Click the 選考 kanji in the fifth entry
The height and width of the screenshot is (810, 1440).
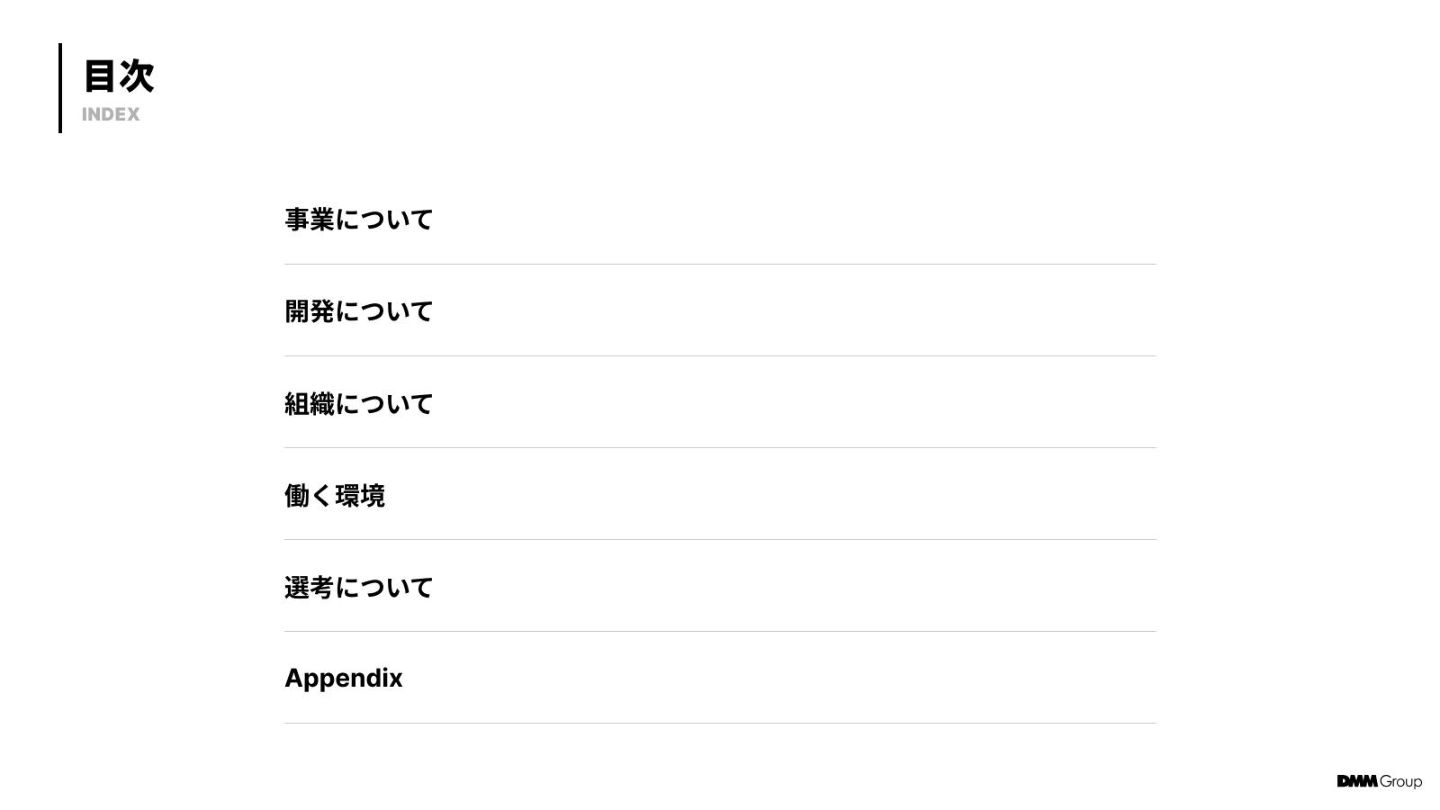308,587
